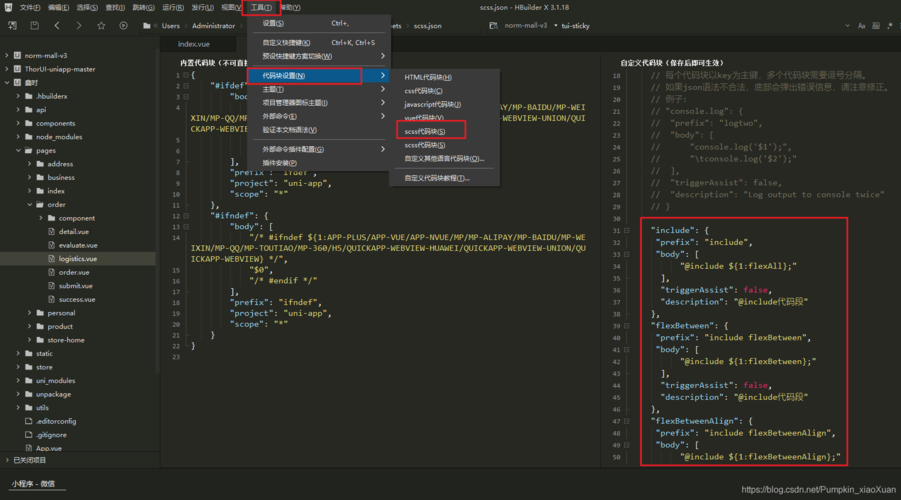This screenshot has width=901, height=500.
Task: Fold the "flexBetween" block at line 39
Action: pyautogui.click(x=626, y=326)
